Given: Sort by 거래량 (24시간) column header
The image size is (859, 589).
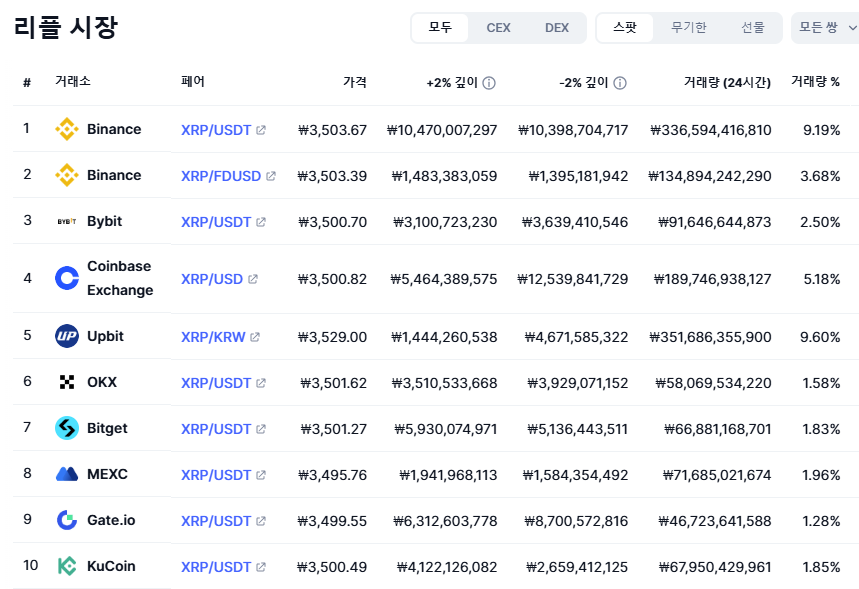Looking at the screenshot, I should 728,83.
